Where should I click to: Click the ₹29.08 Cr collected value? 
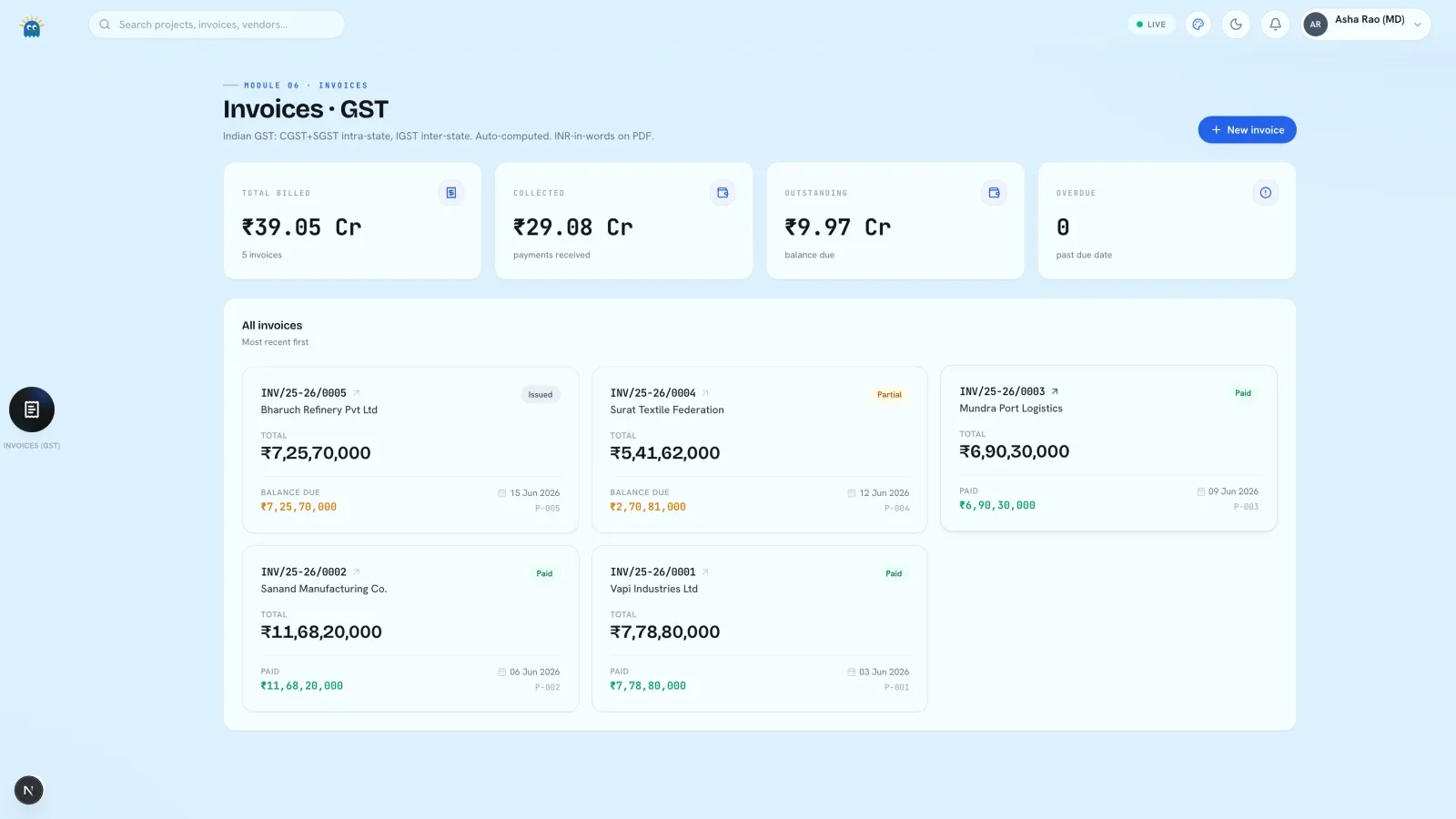coord(572,227)
